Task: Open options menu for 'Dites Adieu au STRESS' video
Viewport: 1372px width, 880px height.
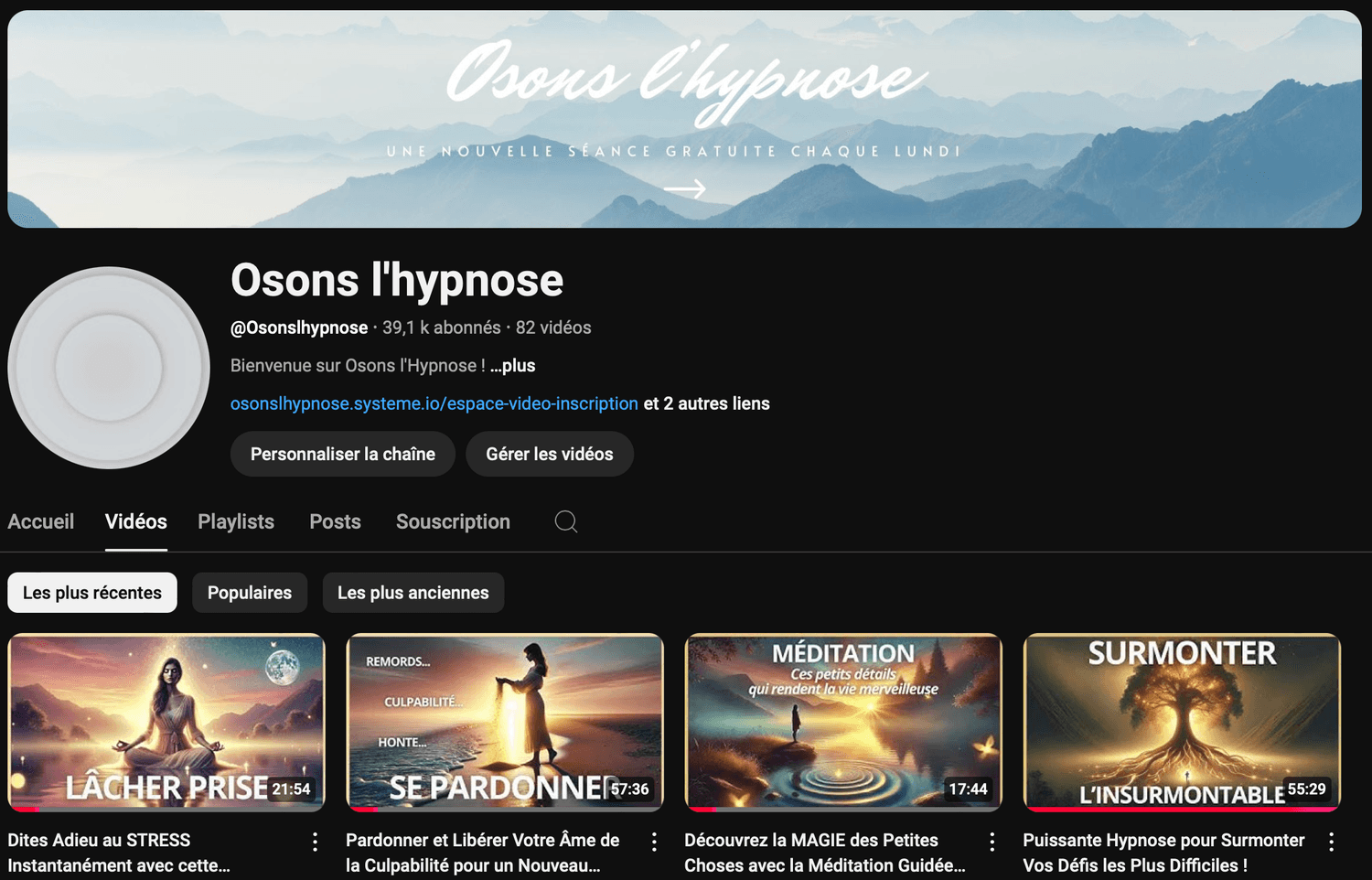Action: coord(315,842)
